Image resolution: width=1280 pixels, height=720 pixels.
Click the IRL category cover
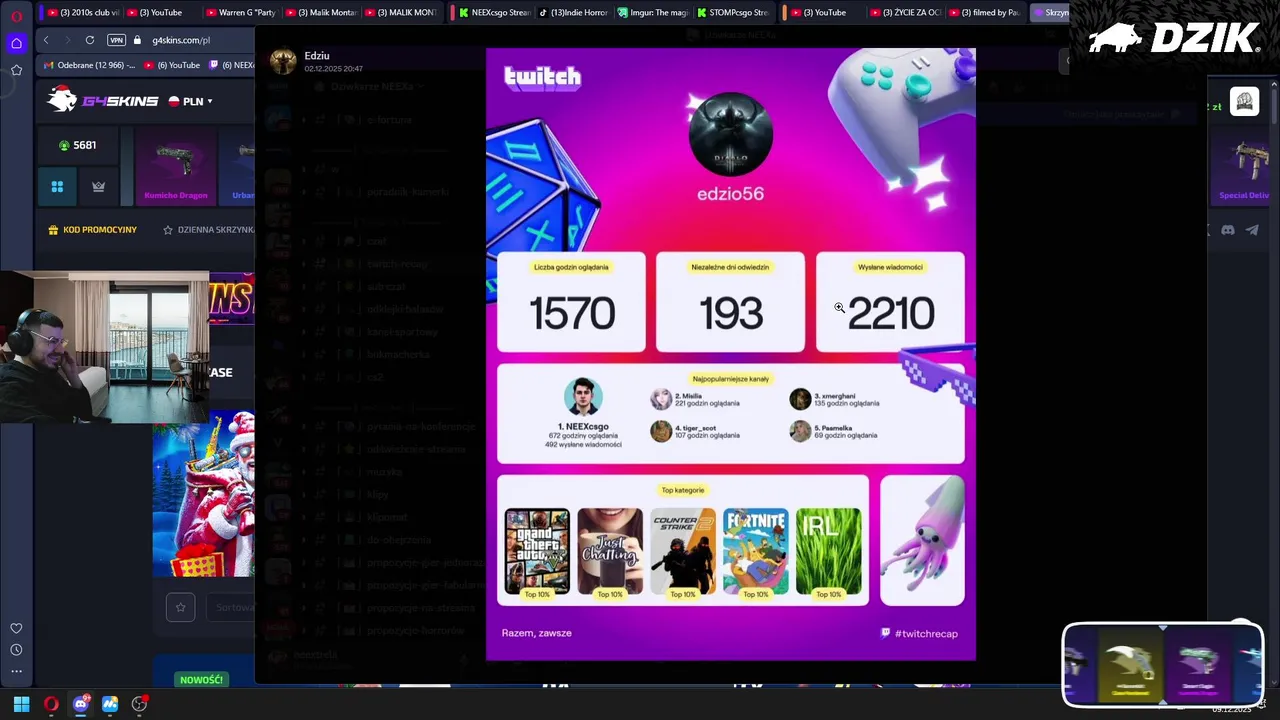(829, 550)
